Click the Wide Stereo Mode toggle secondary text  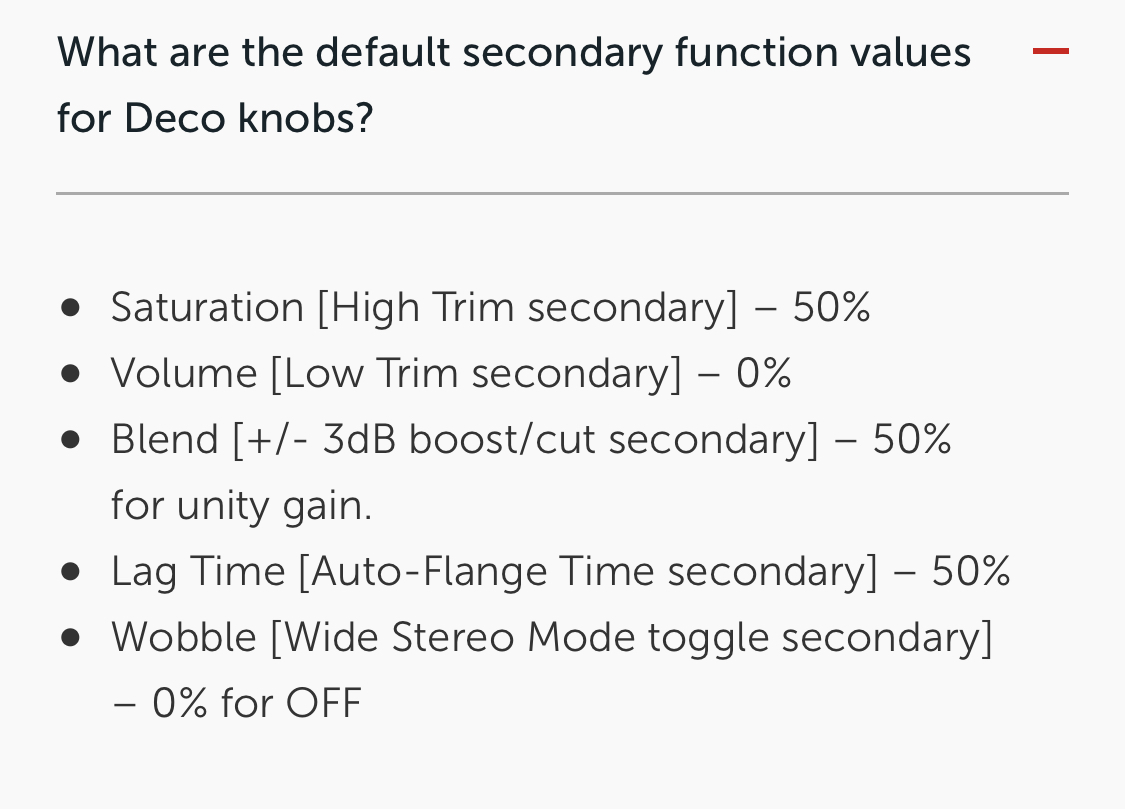pos(632,637)
